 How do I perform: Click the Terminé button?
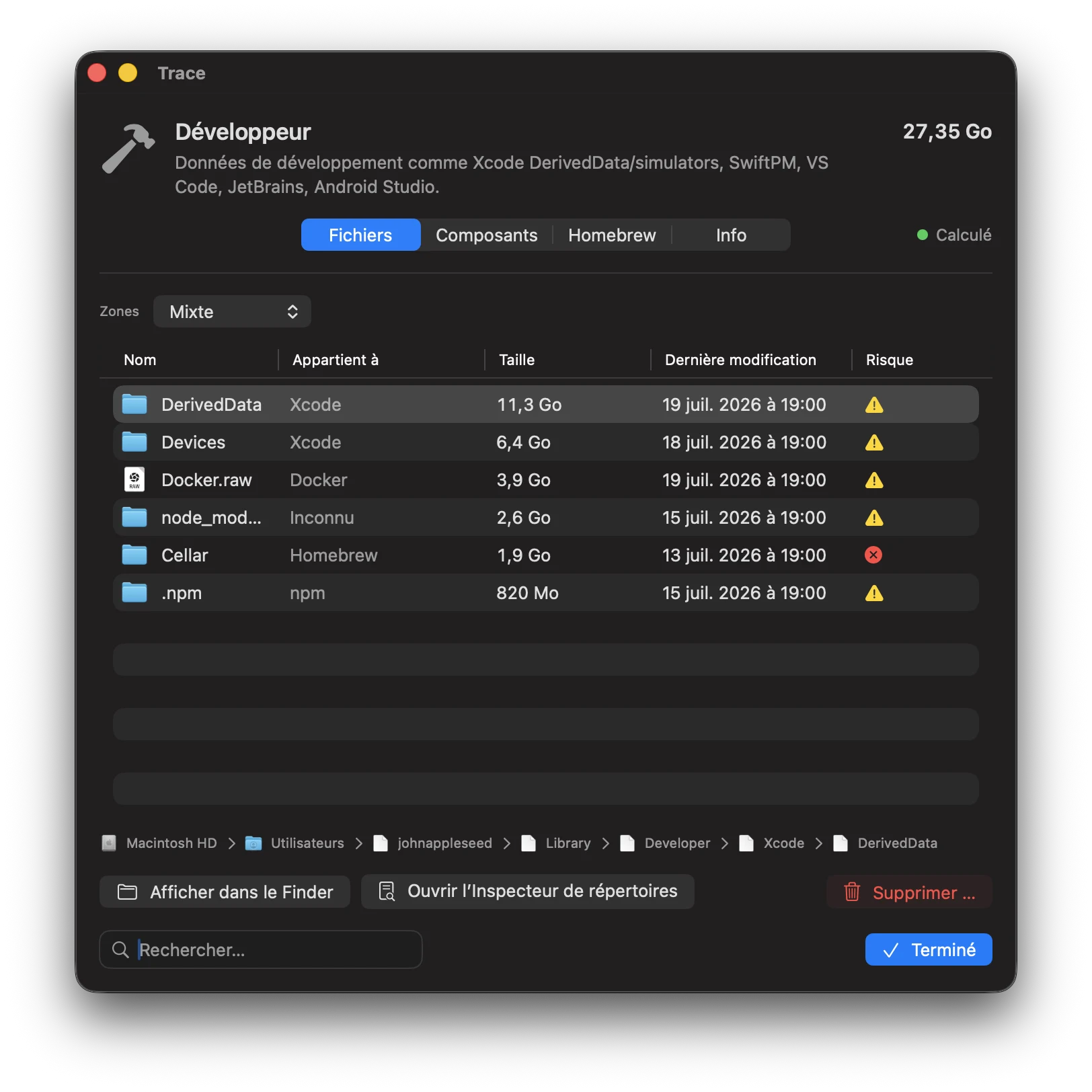929,949
